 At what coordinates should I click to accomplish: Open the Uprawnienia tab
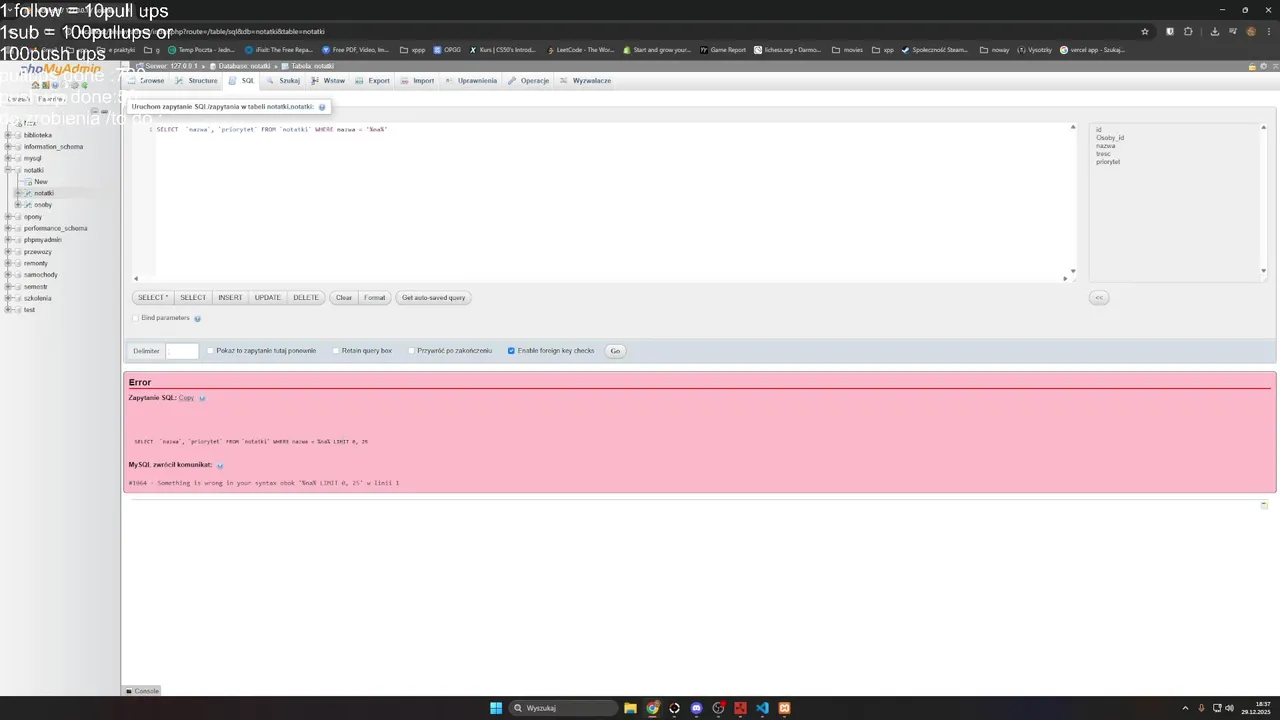click(x=471, y=80)
